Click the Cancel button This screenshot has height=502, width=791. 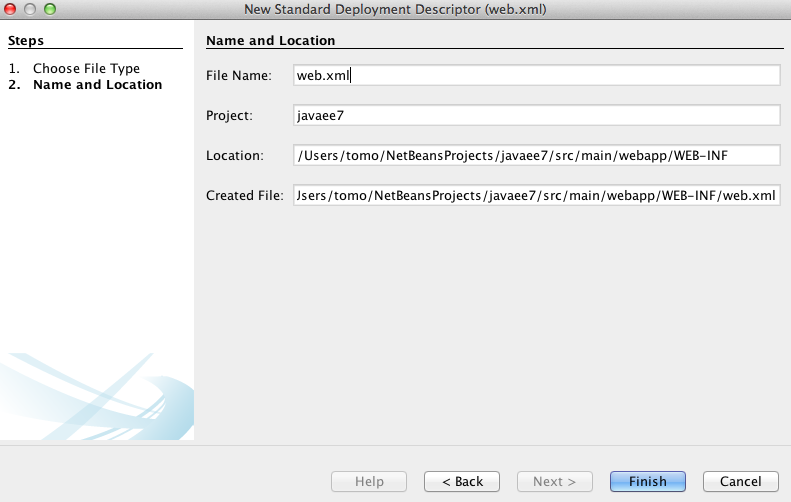pos(741,481)
